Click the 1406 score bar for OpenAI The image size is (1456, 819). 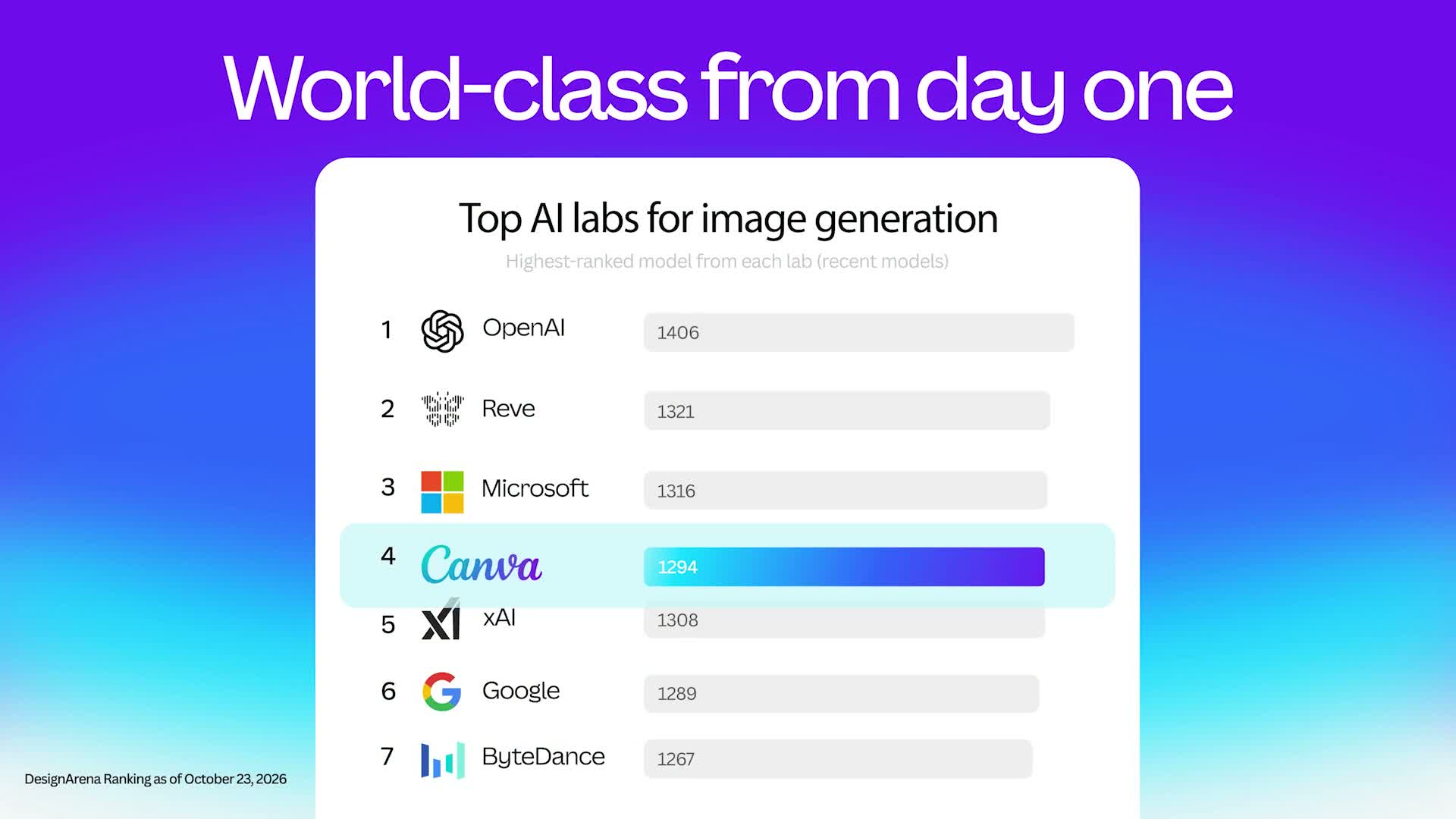859,332
